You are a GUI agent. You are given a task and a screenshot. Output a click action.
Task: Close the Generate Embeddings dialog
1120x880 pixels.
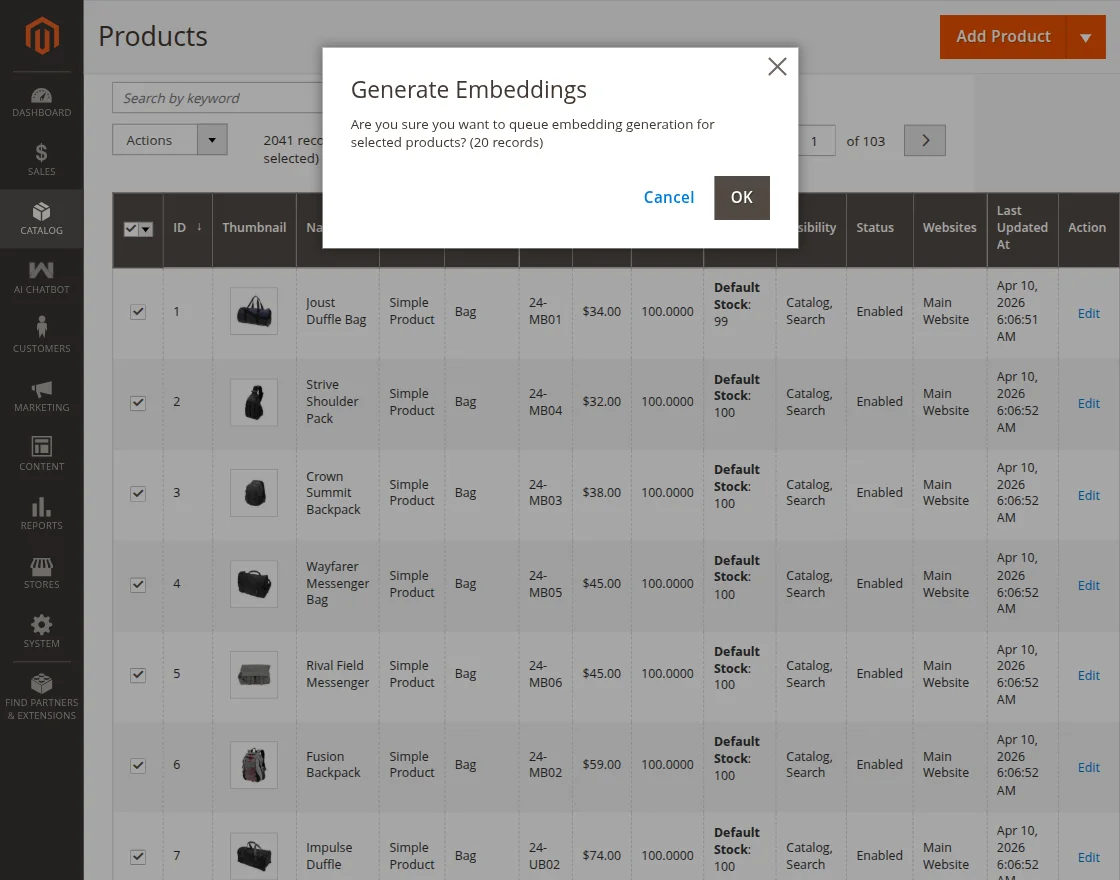777,67
